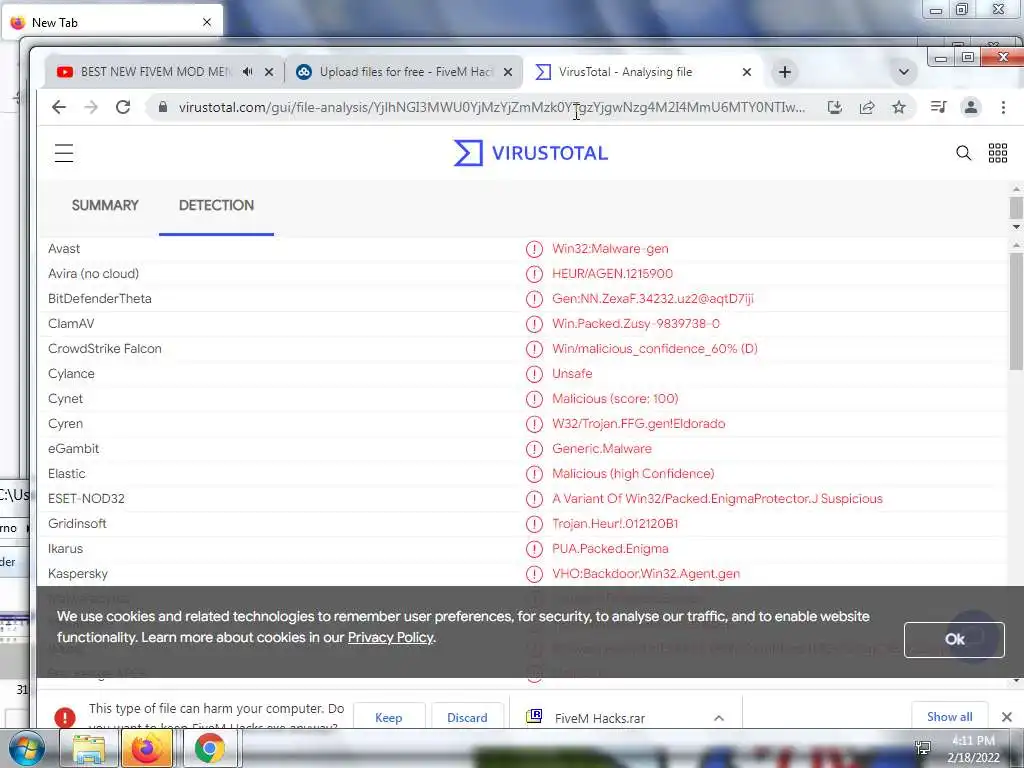
Task: Bookmark this page with the star icon
Action: [x=899, y=107]
